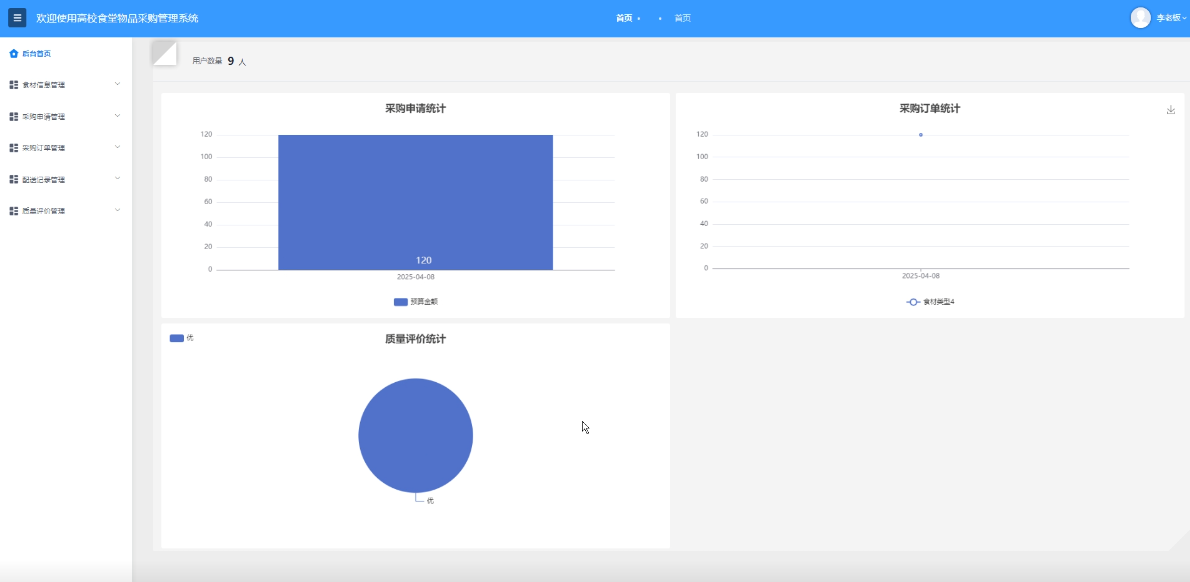Open the 李老板 user dropdown
The image size is (1190, 582).
tap(1171, 18)
